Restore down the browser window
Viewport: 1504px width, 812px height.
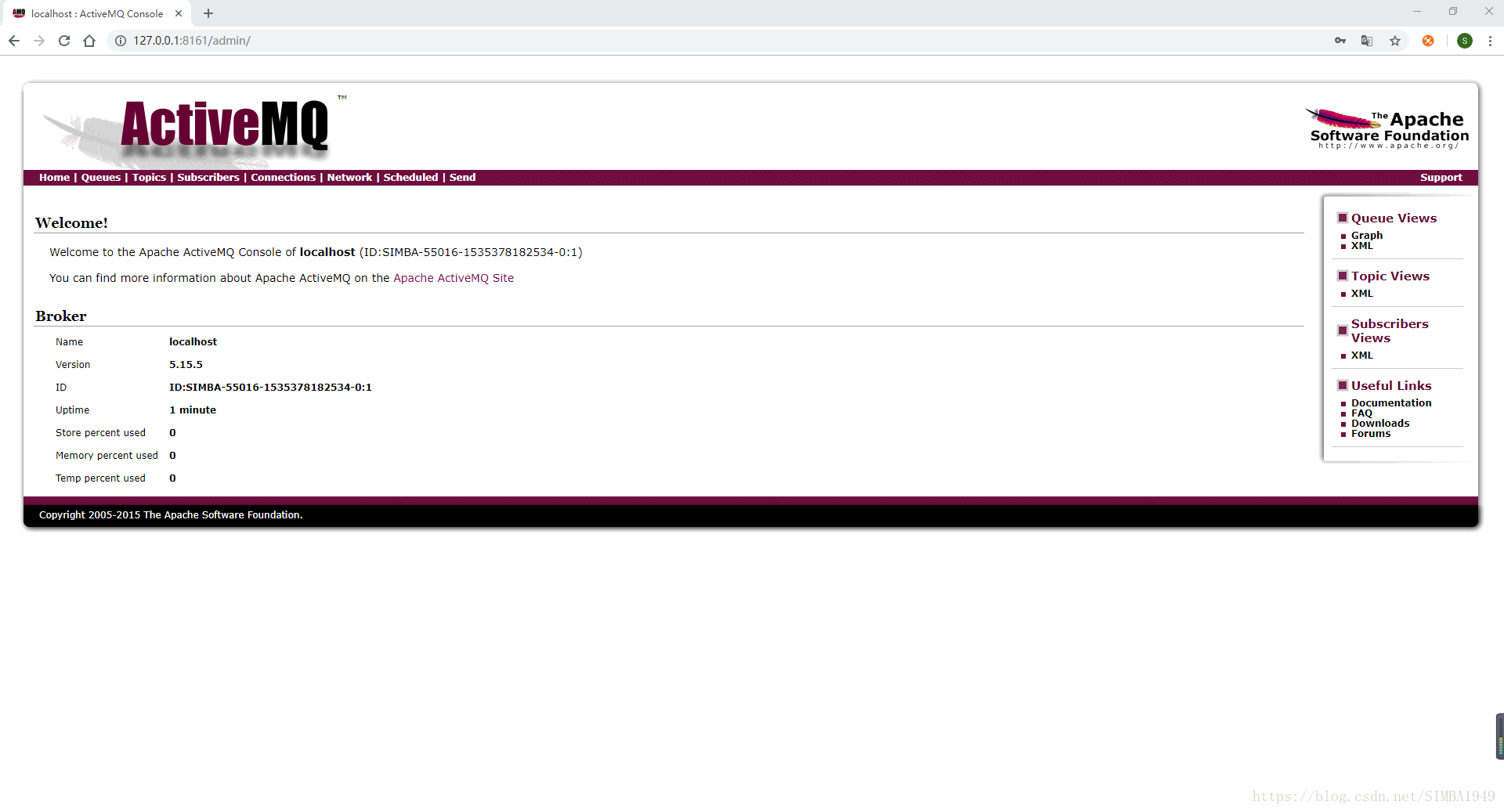(1453, 12)
